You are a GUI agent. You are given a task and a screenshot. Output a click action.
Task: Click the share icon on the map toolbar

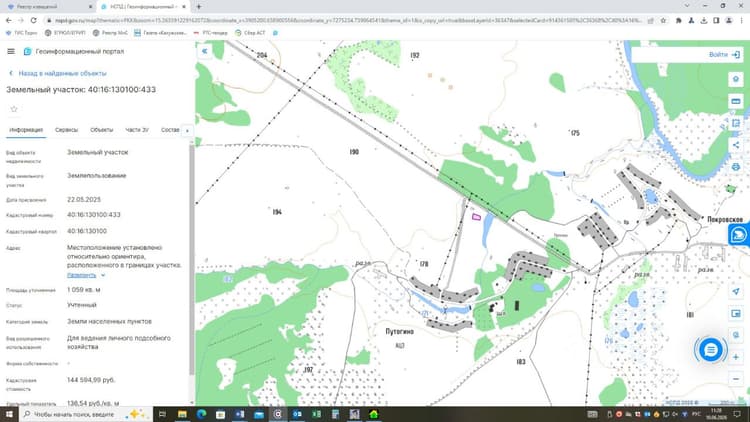736,145
